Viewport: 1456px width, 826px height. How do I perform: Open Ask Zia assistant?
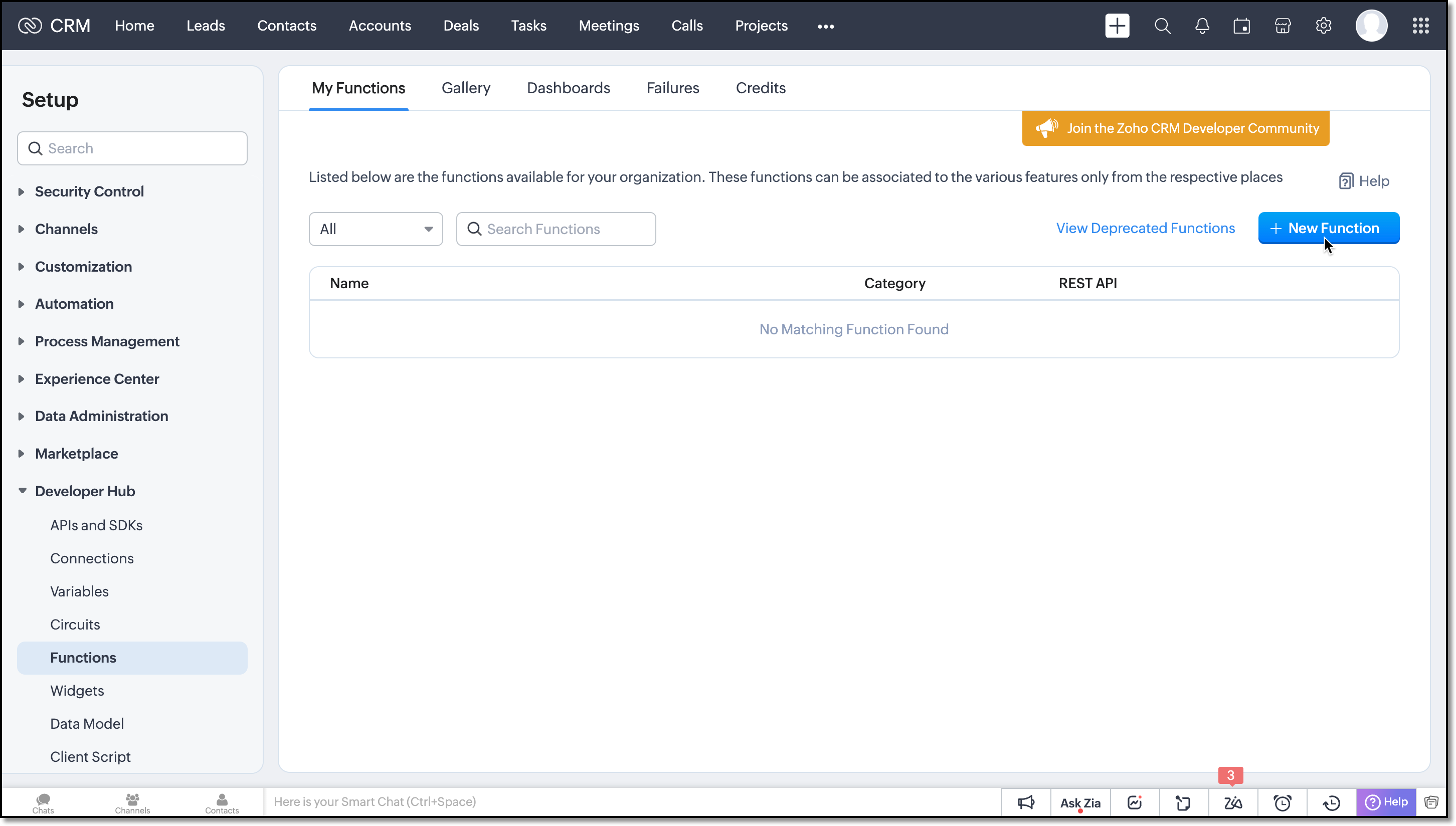tap(1080, 802)
